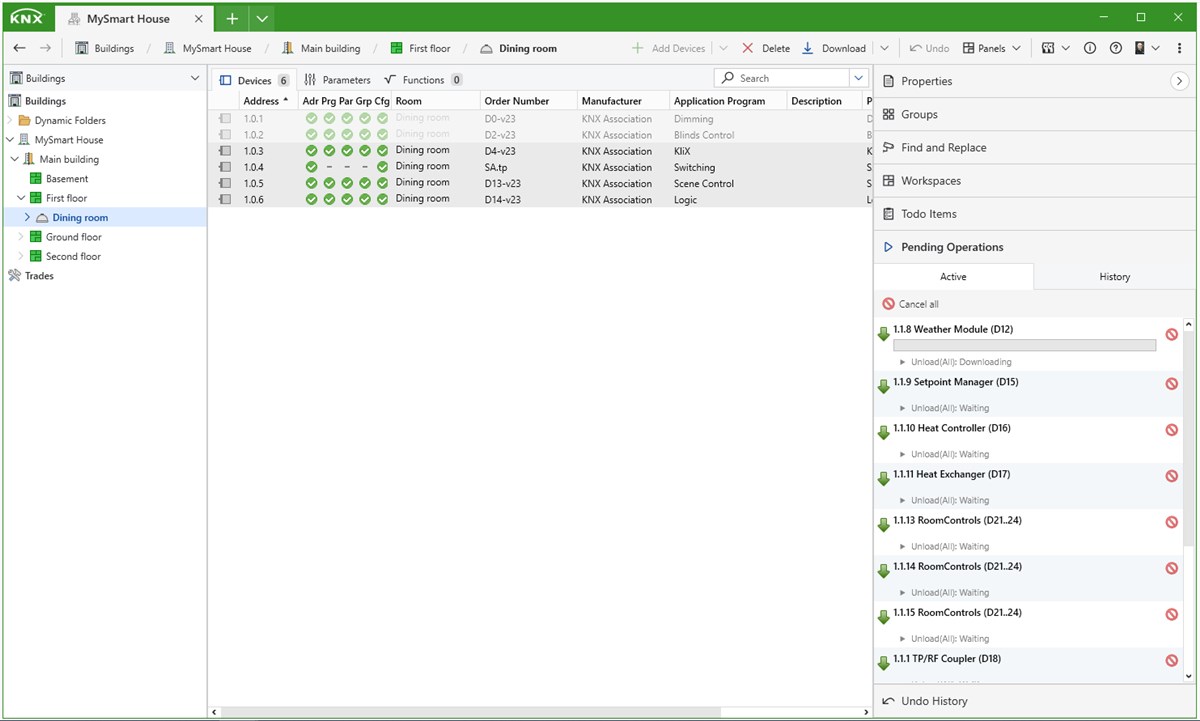Viewport: 1200px width, 721px height.
Task: Cancel the Weather Module (D12) download
Action: tap(1171, 335)
